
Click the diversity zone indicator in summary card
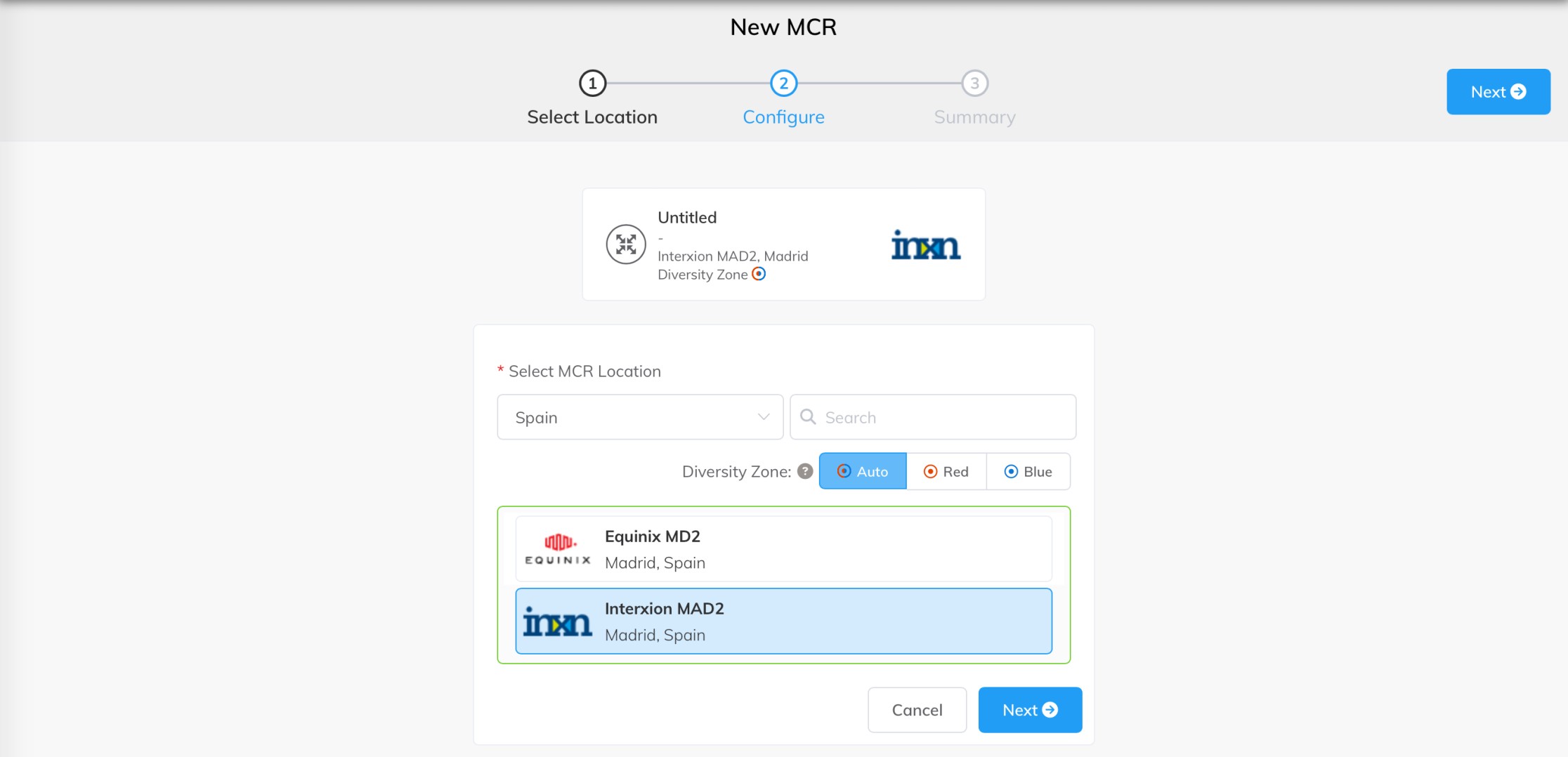759,274
